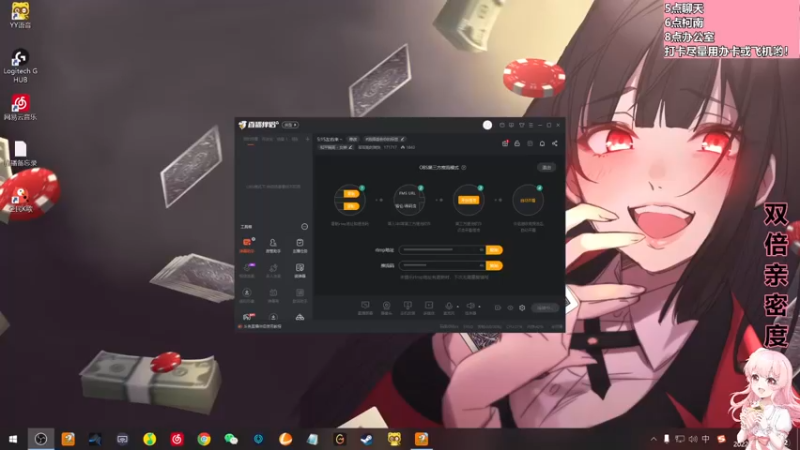Open the toolbox tool with red badge bottom row
The image size is (800, 450).
point(247,317)
